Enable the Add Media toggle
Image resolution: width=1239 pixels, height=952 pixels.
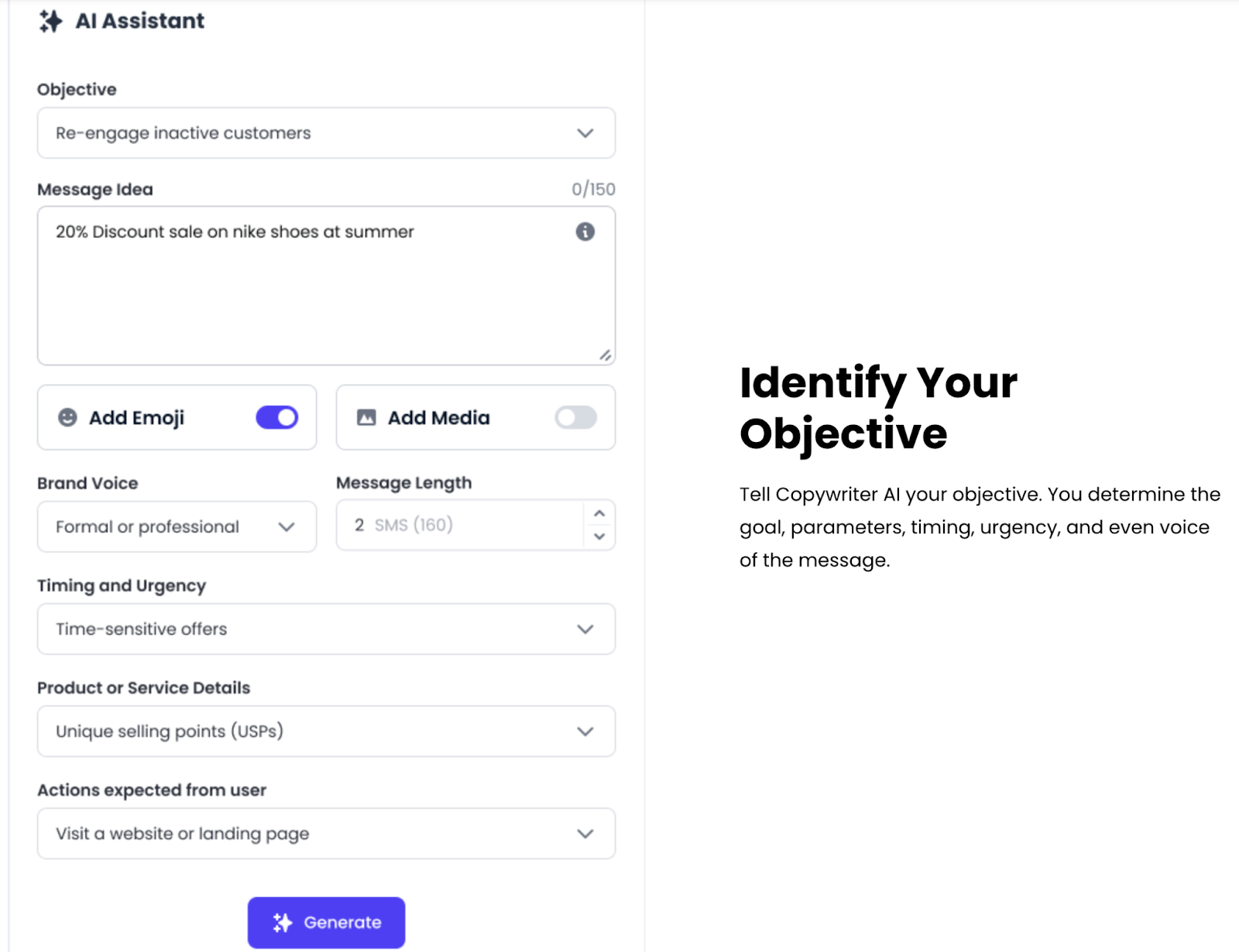pyautogui.click(x=575, y=417)
